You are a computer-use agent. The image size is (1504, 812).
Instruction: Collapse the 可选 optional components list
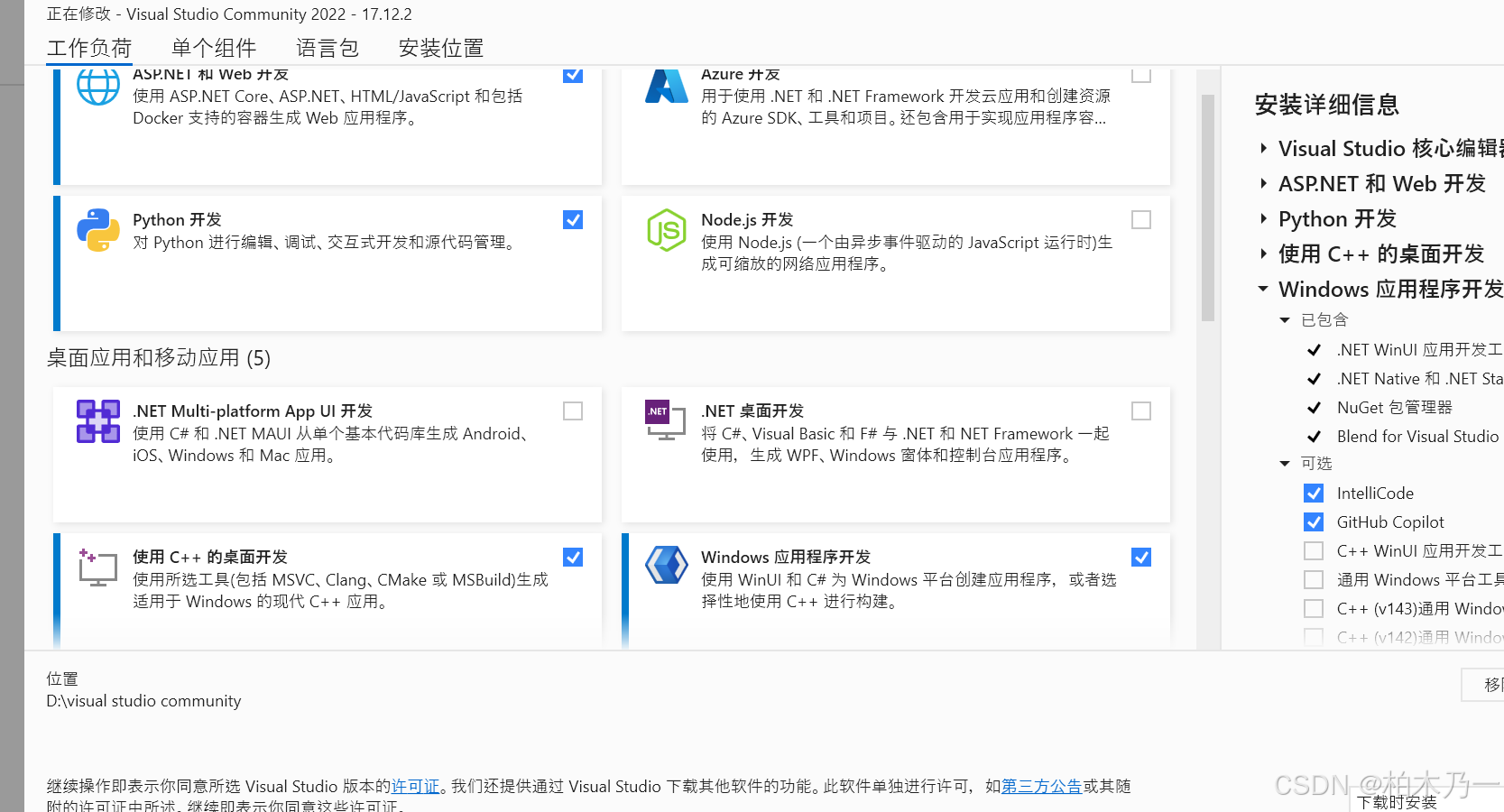point(1285,464)
